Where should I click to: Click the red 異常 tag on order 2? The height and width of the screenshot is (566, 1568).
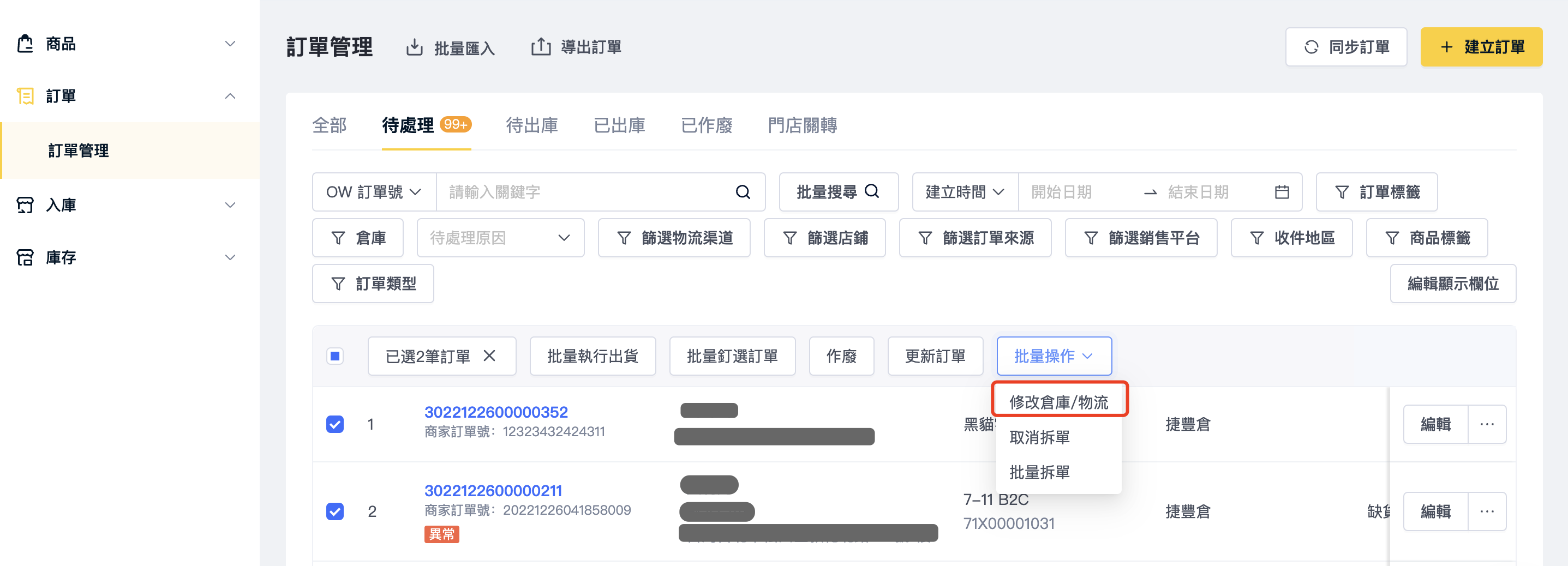pyautogui.click(x=441, y=534)
